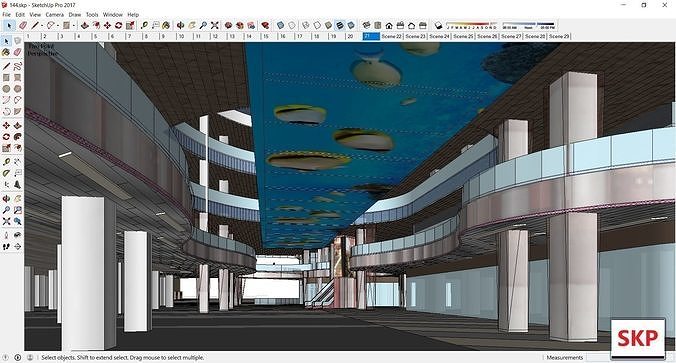Choose the Circle tool in left toolbar
Image resolution: width=676 pixels, height=363 pixels.
point(6,89)
